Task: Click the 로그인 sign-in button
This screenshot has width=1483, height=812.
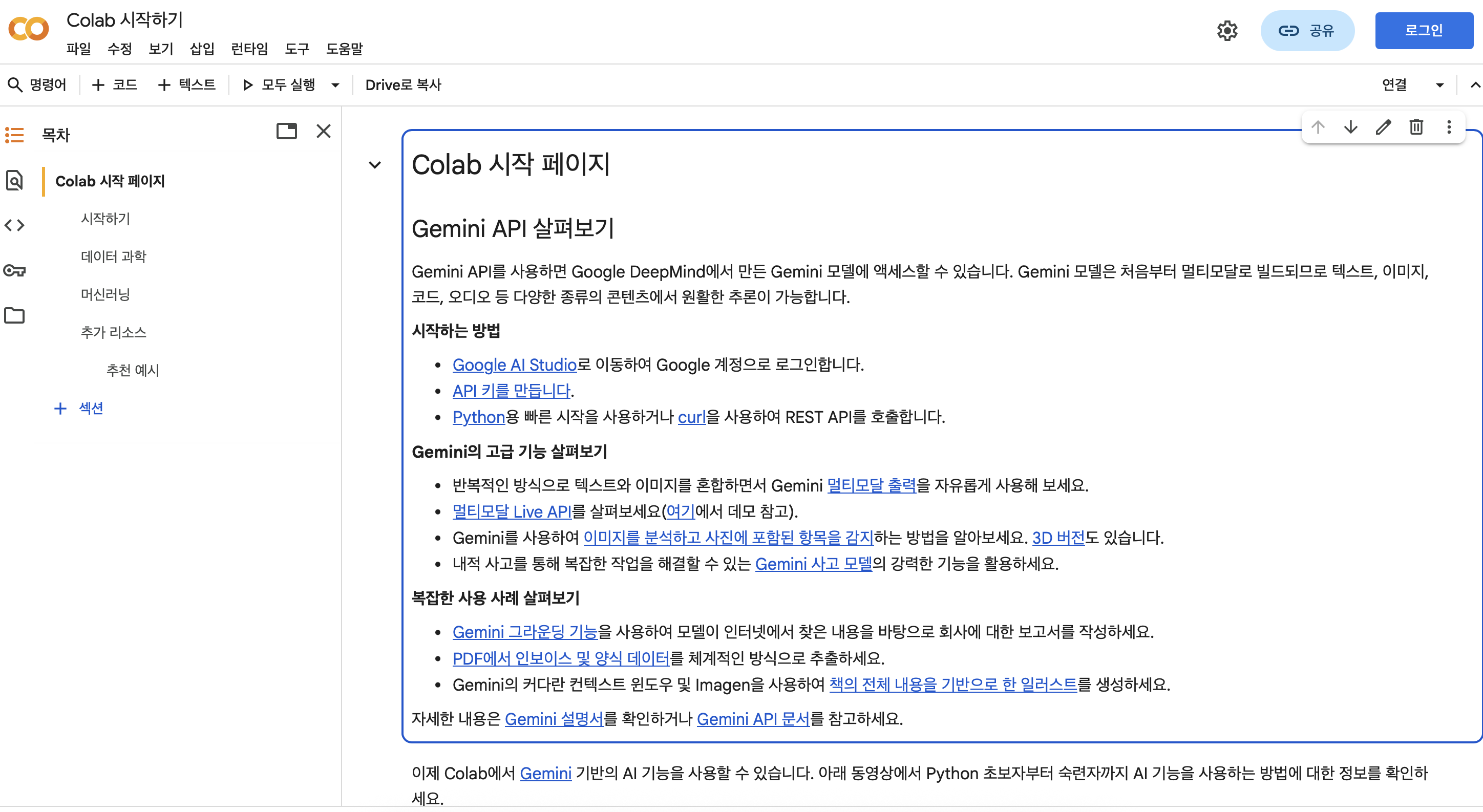Action: tap(1424, 31)
